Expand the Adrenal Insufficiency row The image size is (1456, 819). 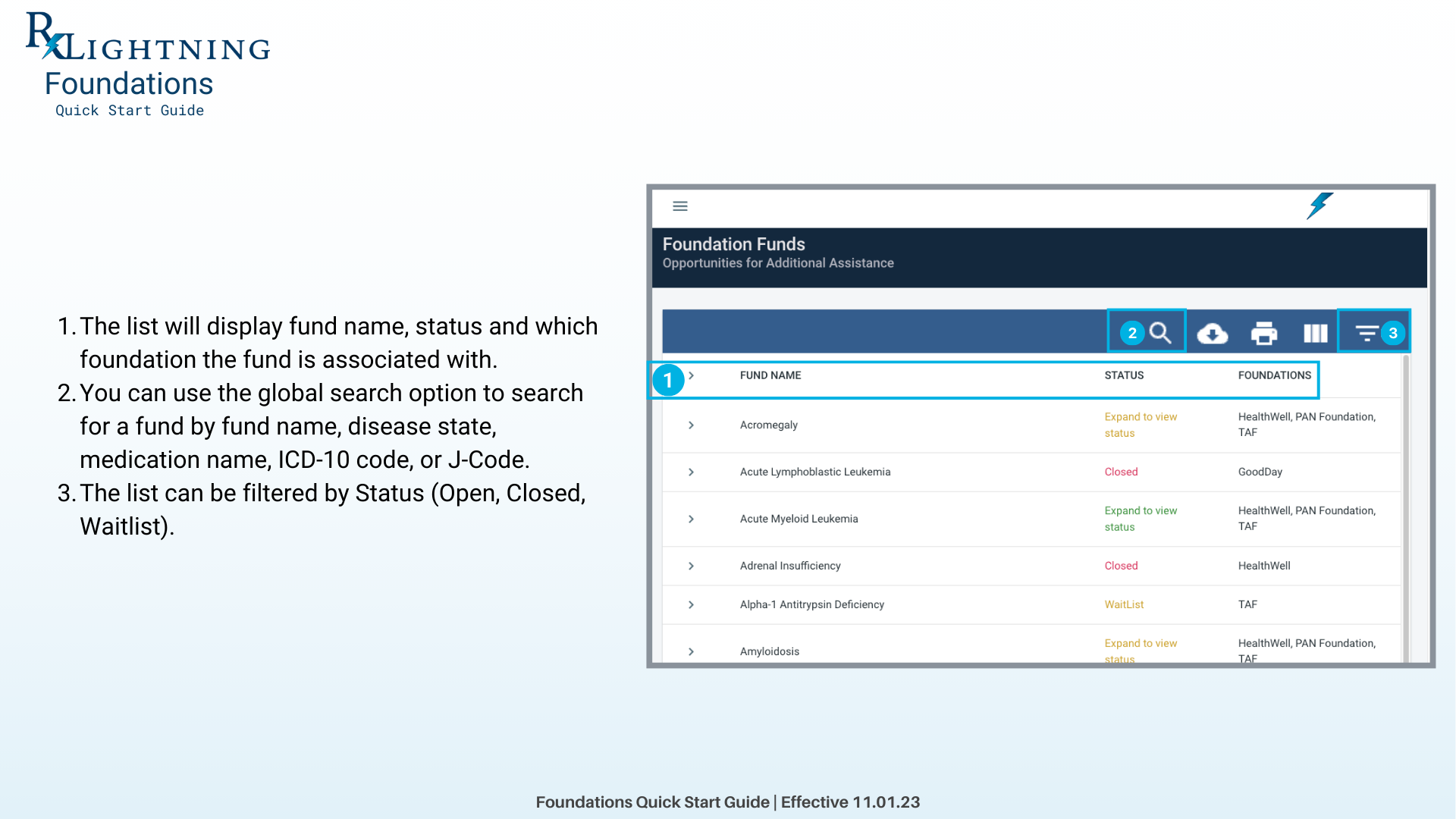[x=691, y=566]
